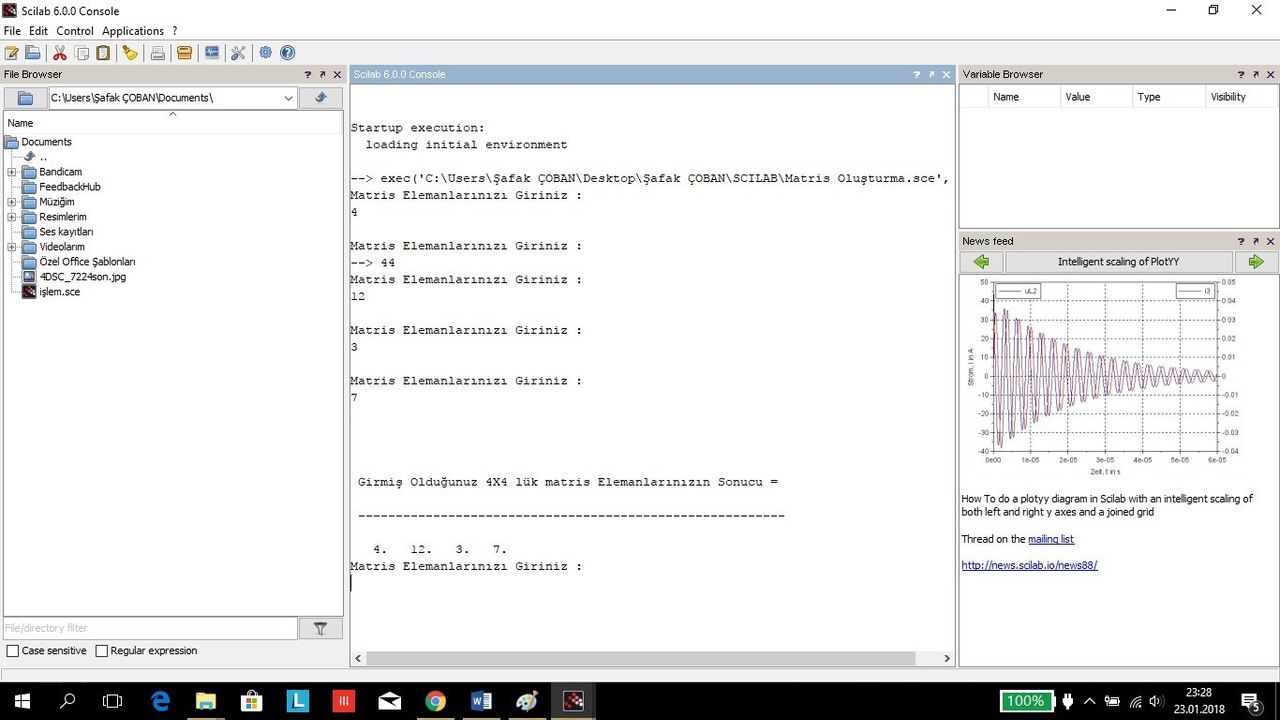Open the news.scilab.io/news88 link

point(1029,565)
